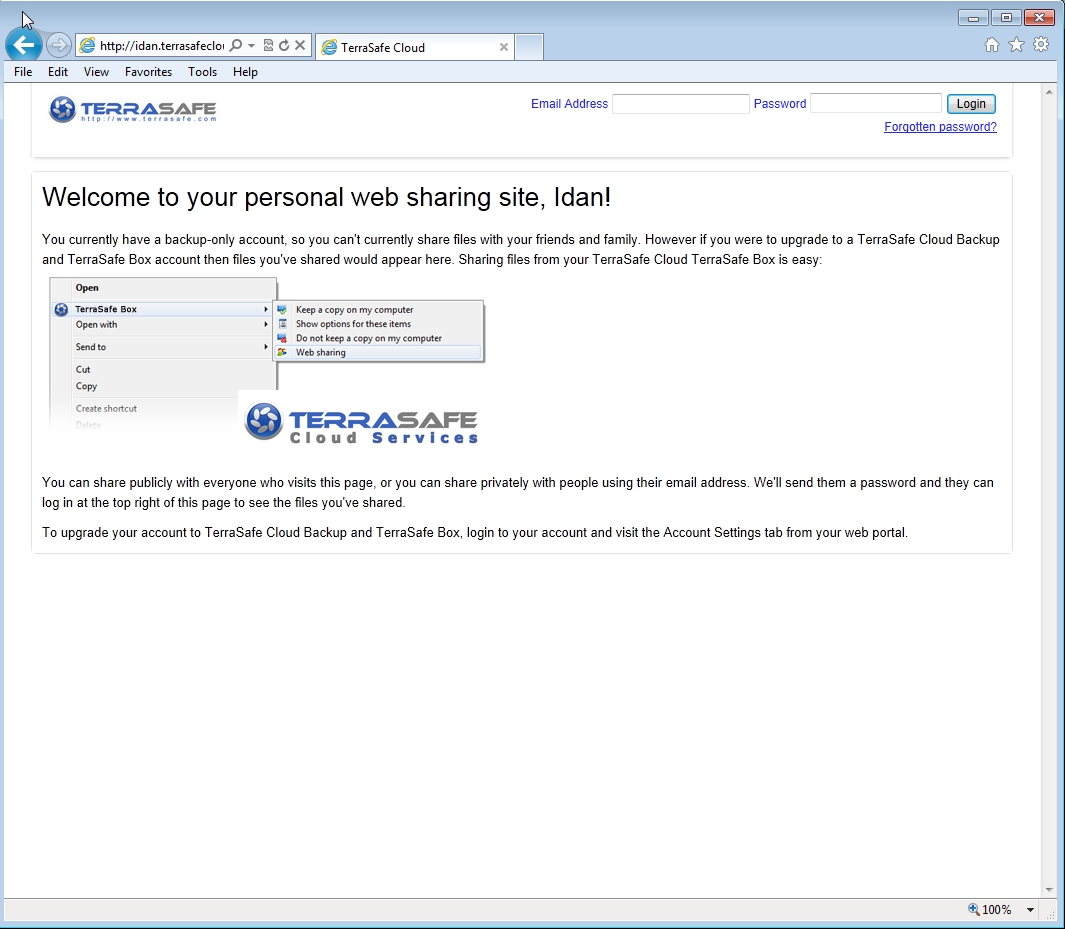Click the page heading Welcome text

pos(326,198)
